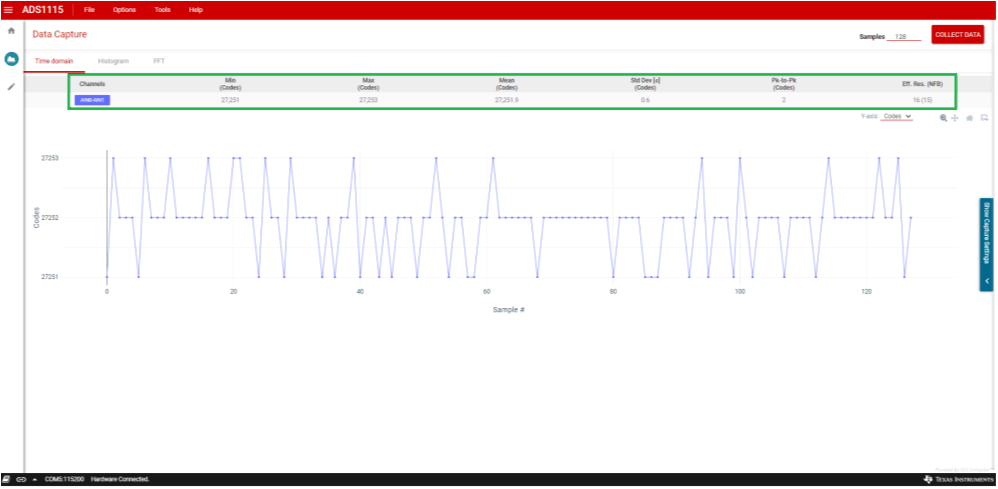998x489 pixels.
Task: Click the Data Capture heading
Action: (x=60, y=34)
